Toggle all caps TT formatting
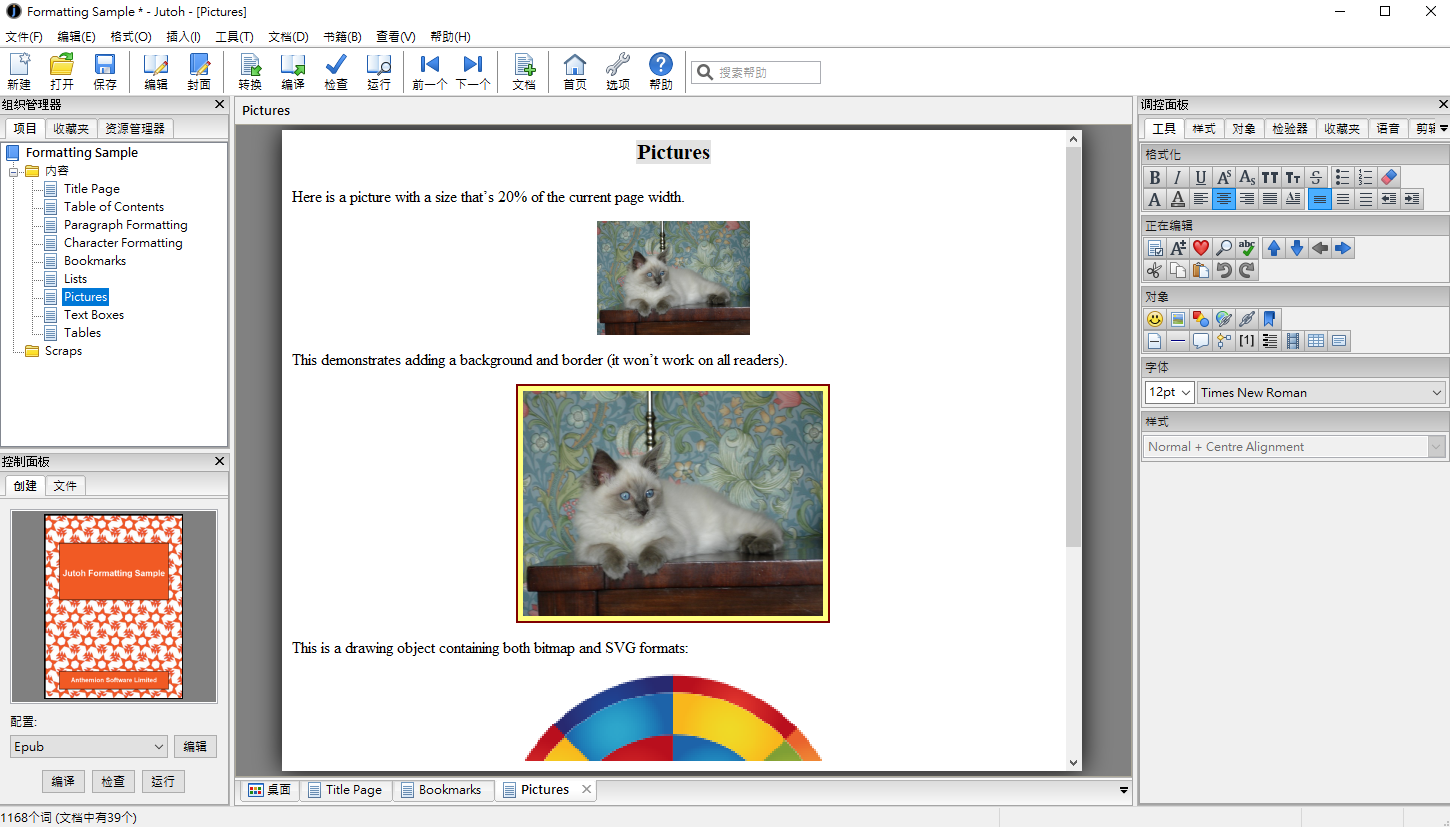 pos(1270,177)
